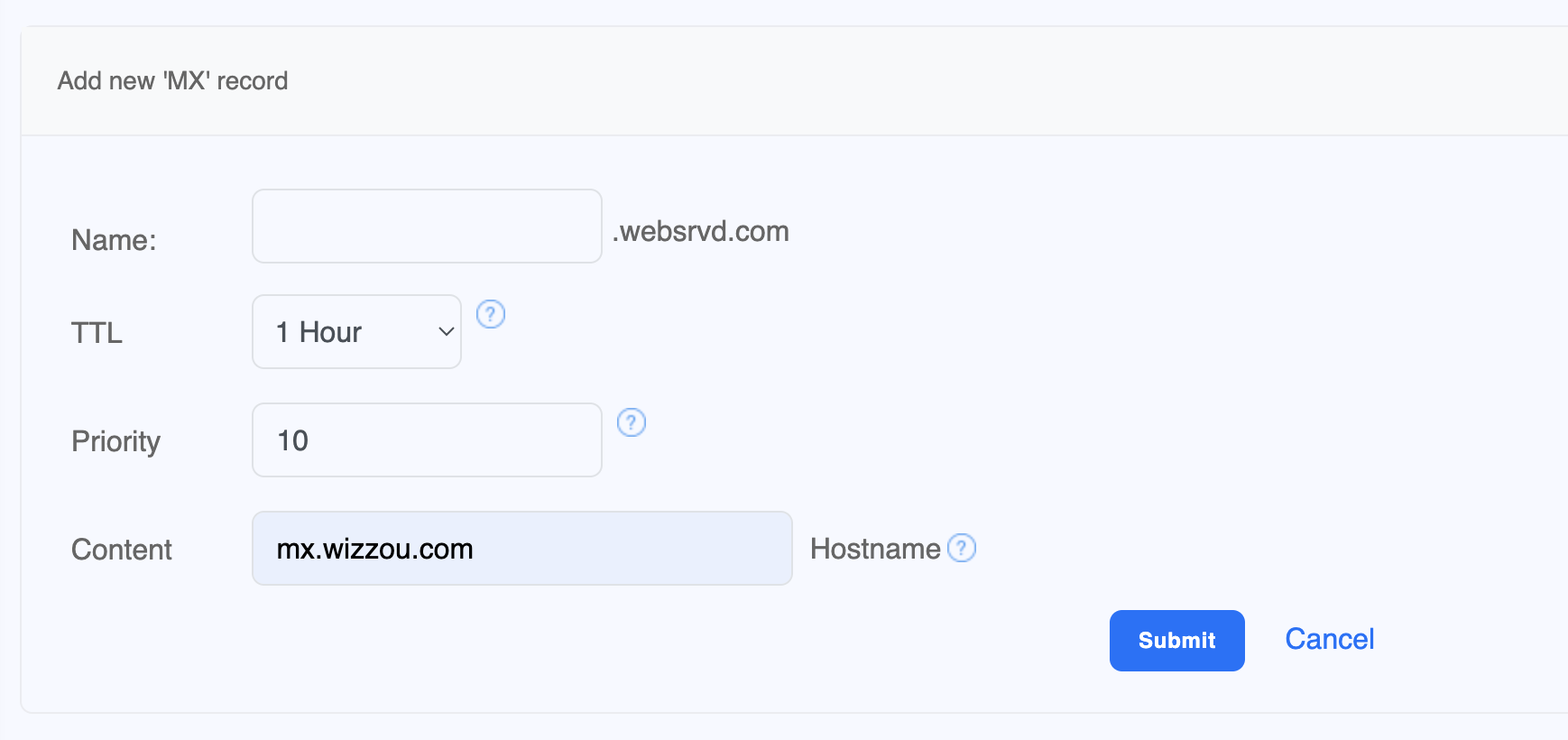Image resolution: width=1568 pixels, height=740 pixels.
Task: Select the '1 Hour' TTL value text
Action: pyautogui.click(x=318, y=332)
